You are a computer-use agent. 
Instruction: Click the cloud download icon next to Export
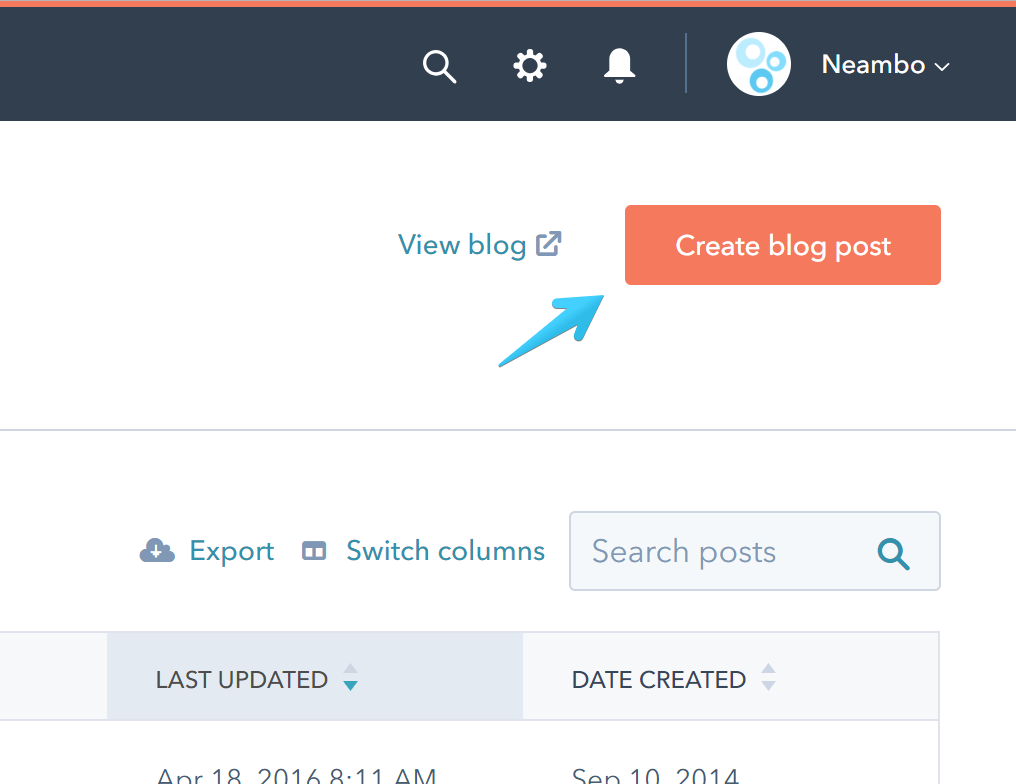click(x=157, y=551)
